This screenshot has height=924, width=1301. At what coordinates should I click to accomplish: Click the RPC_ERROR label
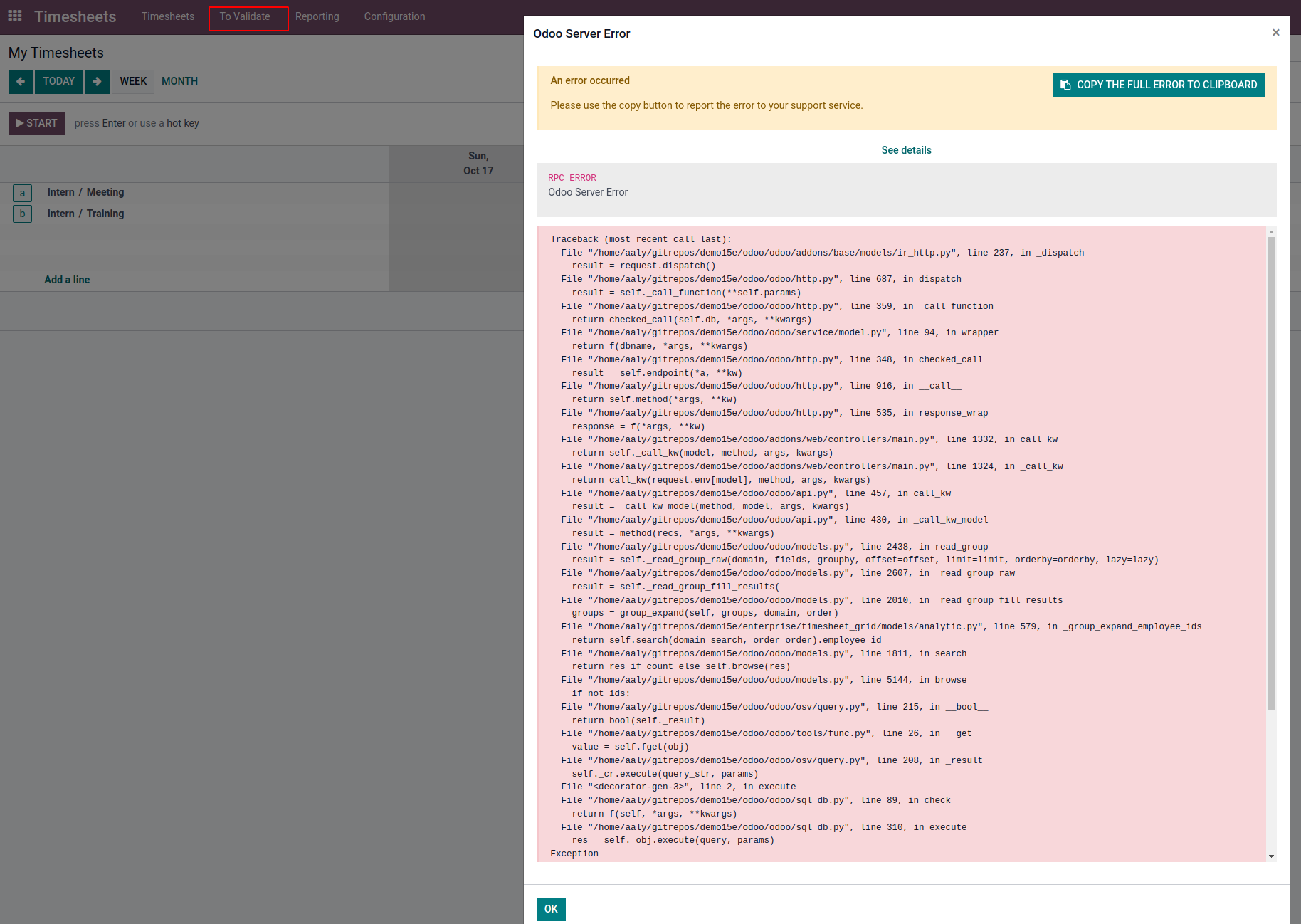click(572, 178)
